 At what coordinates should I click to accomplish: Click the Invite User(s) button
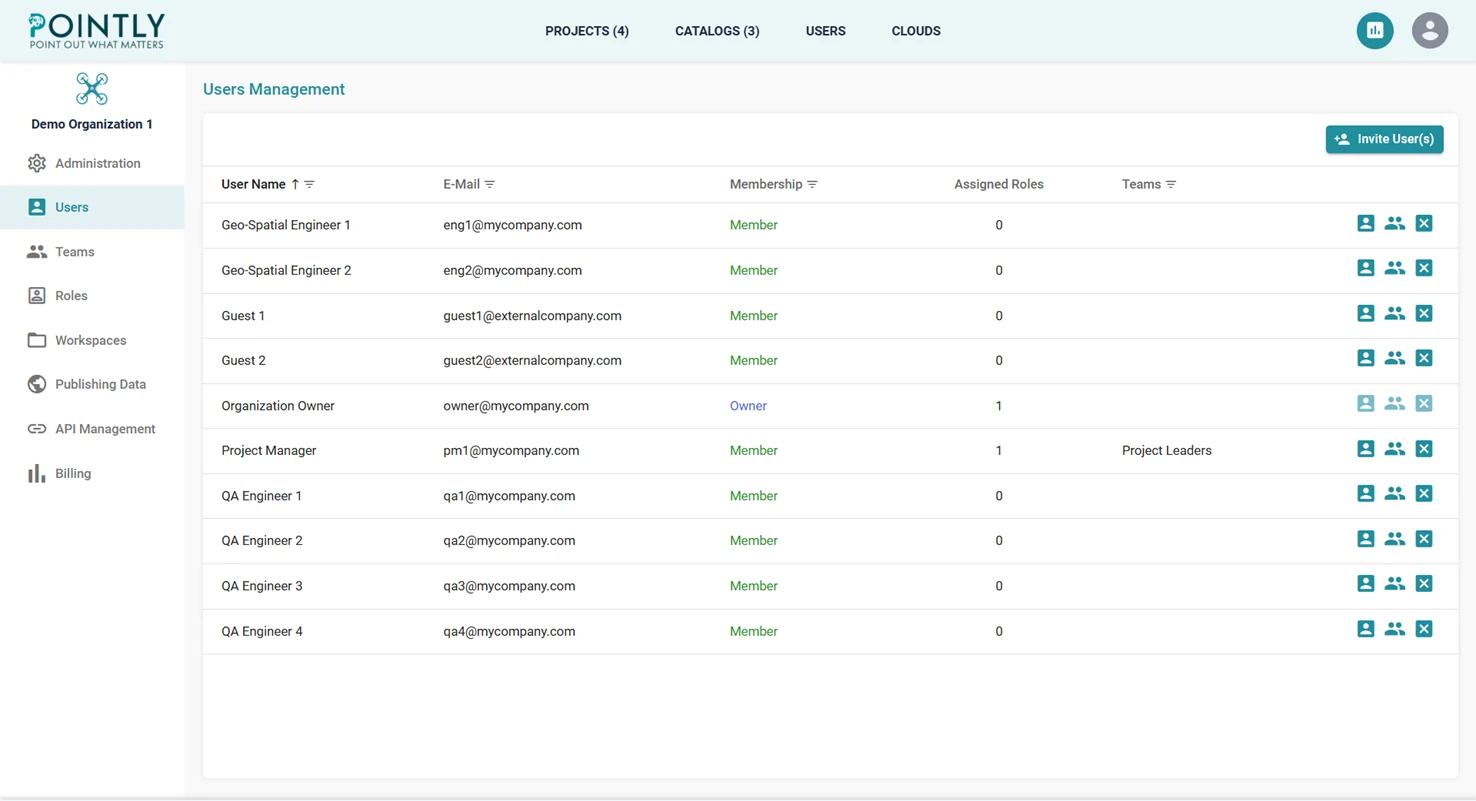1384,139
